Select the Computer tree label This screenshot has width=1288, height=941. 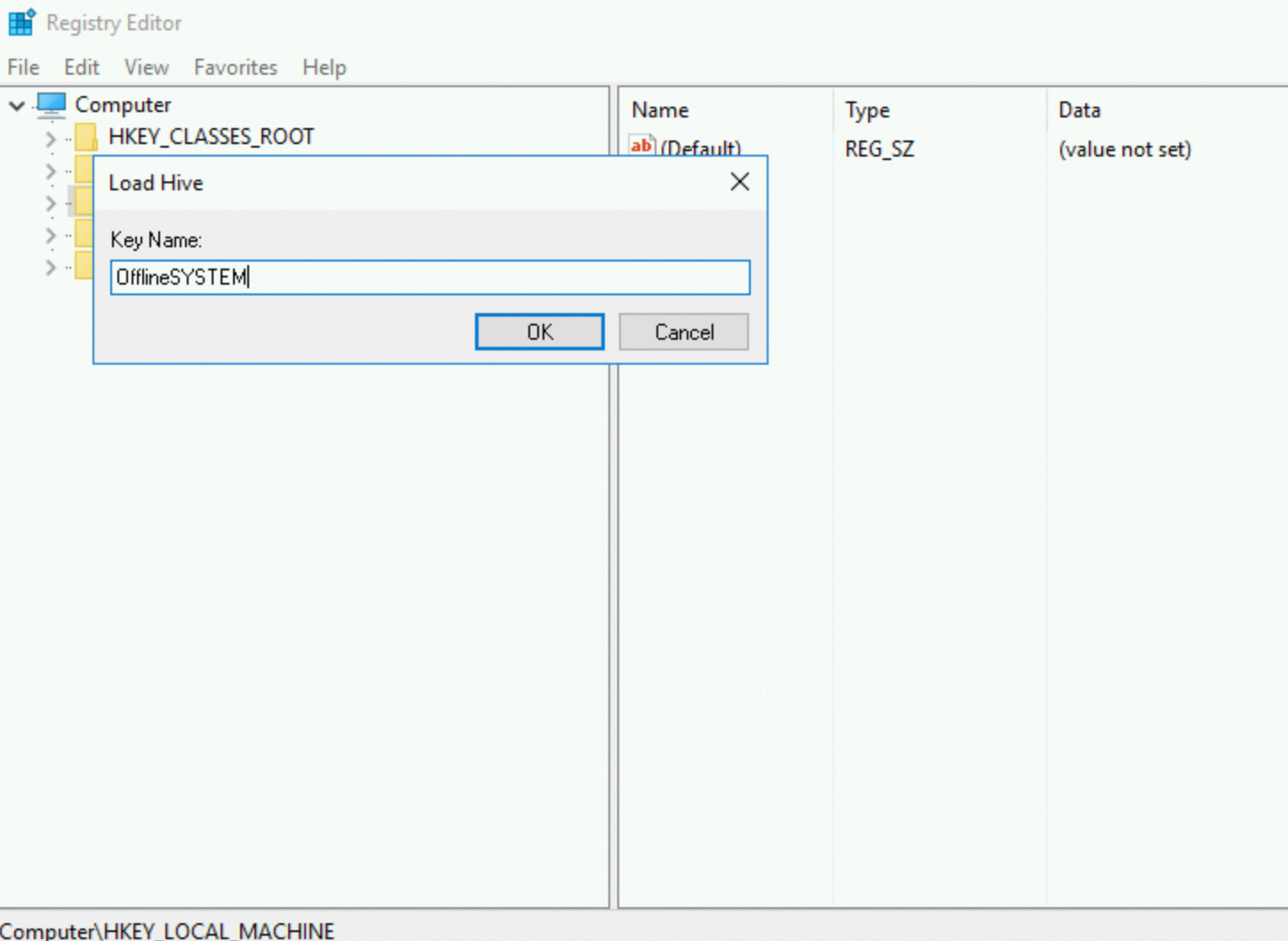123,105
